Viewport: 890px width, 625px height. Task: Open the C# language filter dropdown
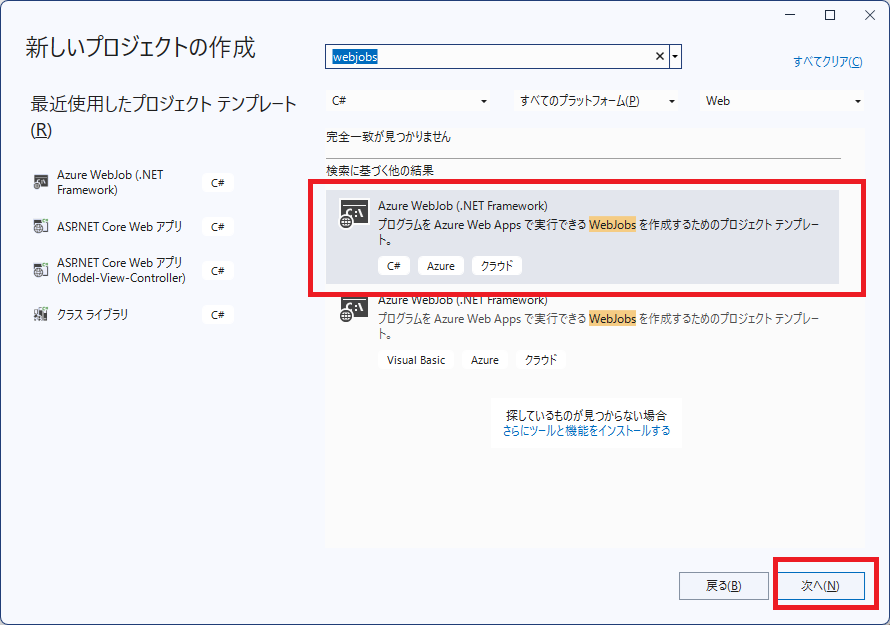click(409, 101)
